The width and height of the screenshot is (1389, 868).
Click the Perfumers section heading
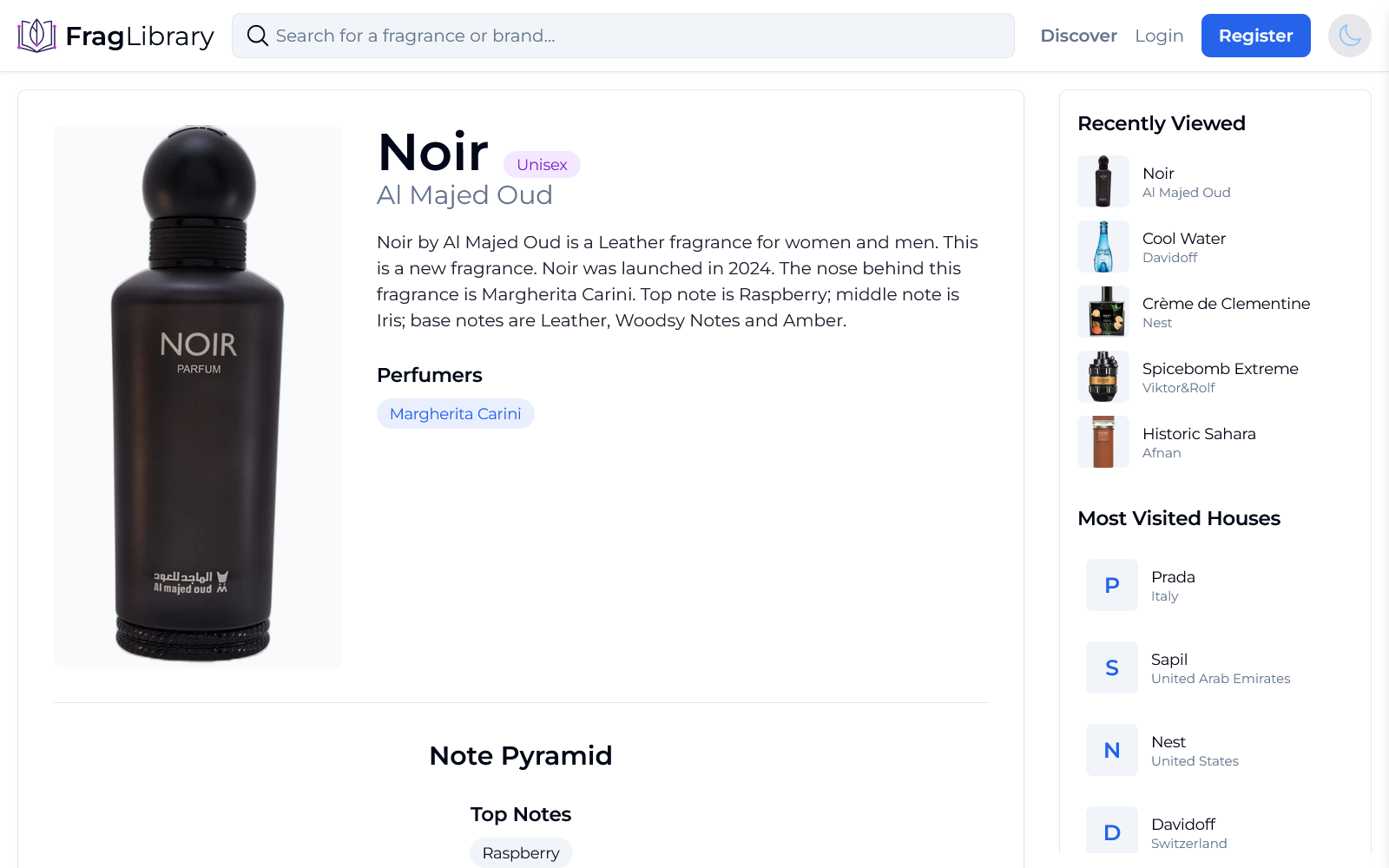click(430, 375)
